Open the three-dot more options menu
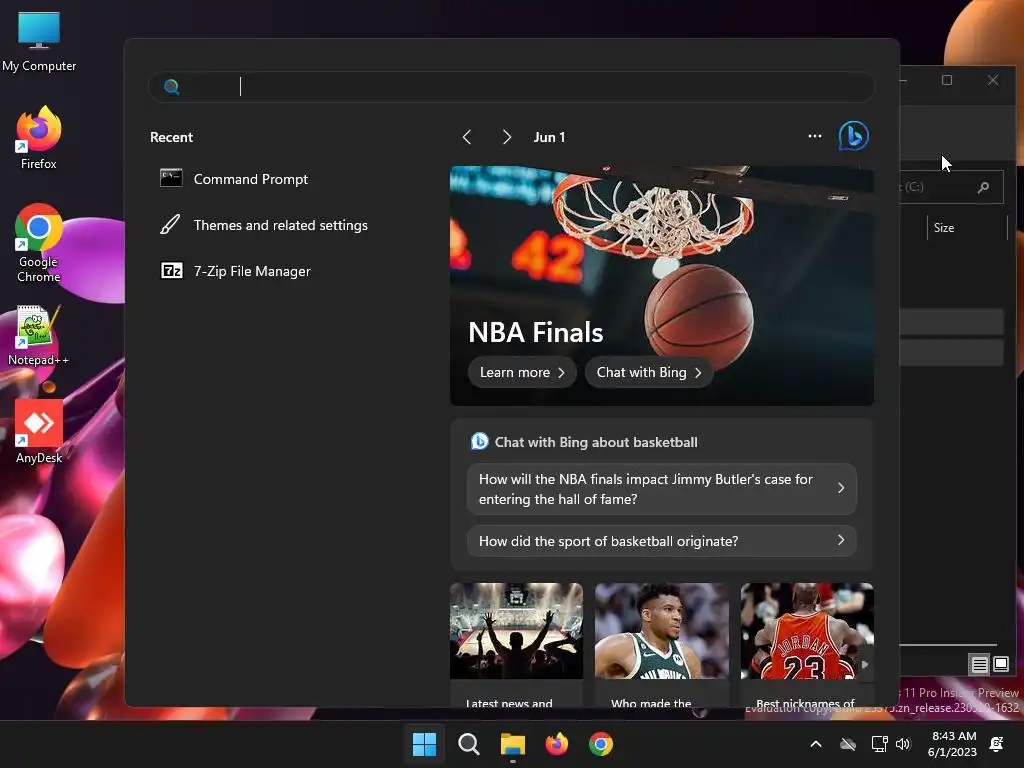Screen dimensions: 1024x768 814,136
